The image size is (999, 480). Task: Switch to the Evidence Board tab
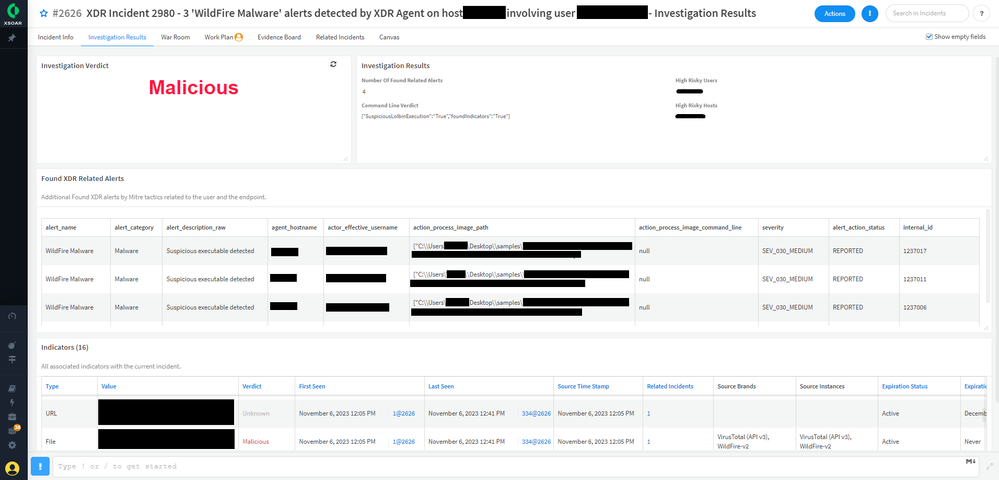279,38
